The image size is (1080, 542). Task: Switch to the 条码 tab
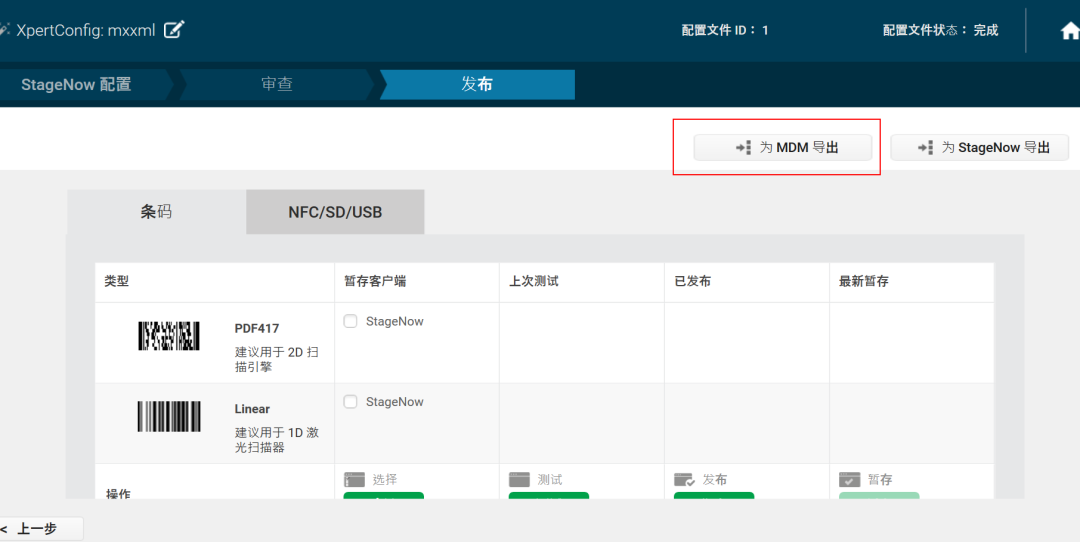coord(156,212)
